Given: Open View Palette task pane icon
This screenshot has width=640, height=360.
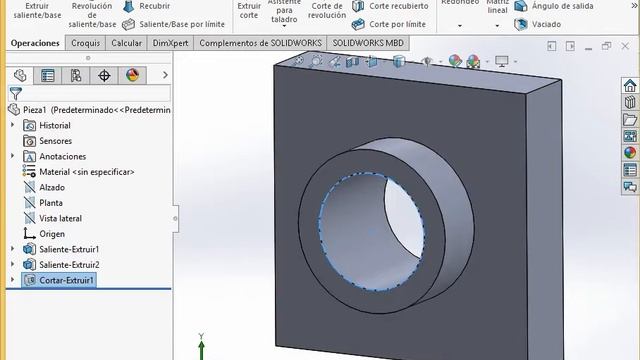Looking at the screenshot, I should tap(630, 136).
